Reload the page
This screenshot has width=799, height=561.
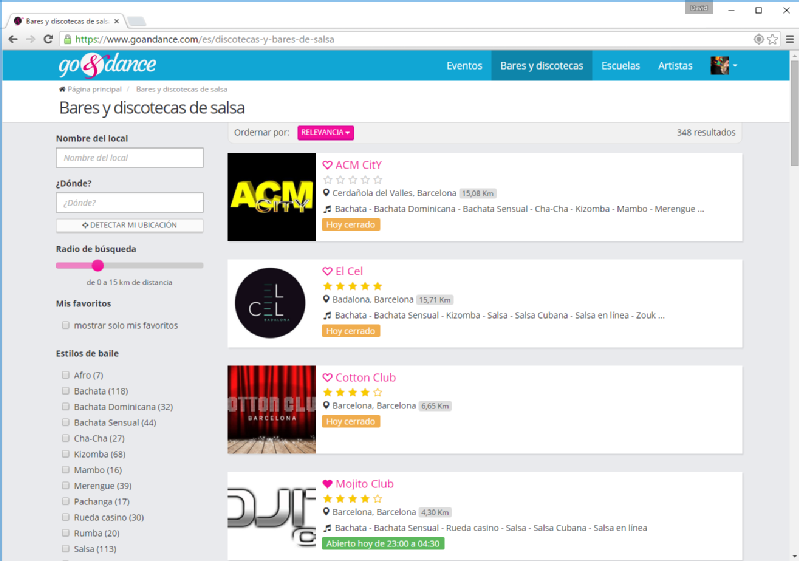tap(48, 39)
